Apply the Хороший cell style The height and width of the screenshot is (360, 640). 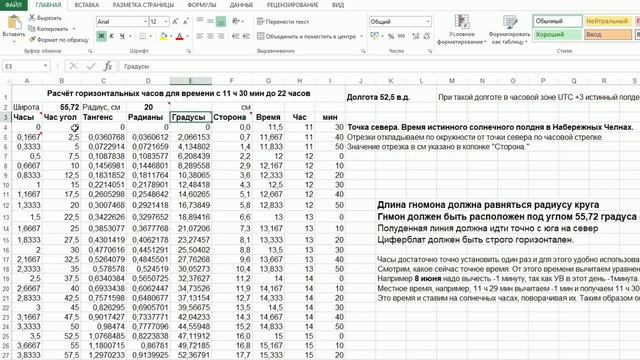tap(557, 35)
